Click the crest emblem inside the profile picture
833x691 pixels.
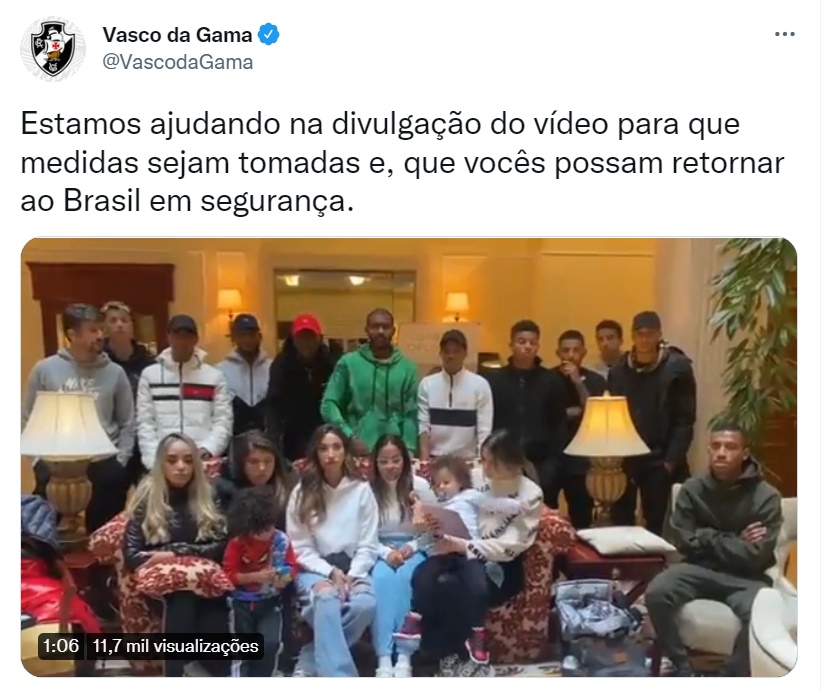point(53,48)
